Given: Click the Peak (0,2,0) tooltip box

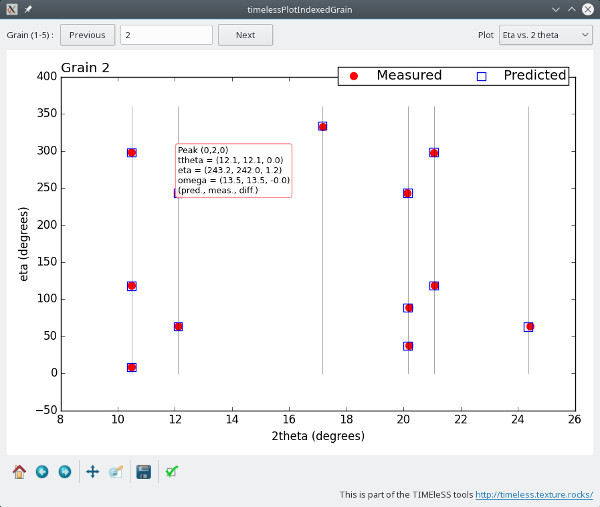Looking at the screenshot, I should [234, 170].
